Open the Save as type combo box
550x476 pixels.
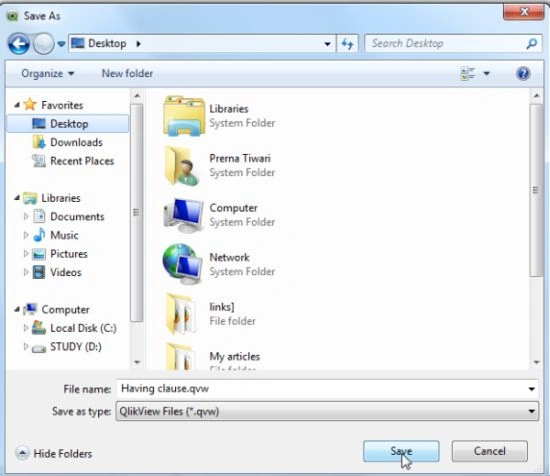pyautogui.click(x=327, y=411)
